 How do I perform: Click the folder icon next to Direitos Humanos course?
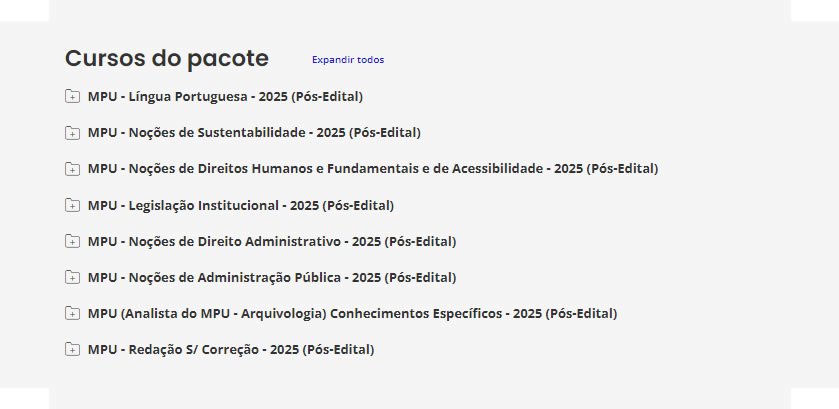tap(72, 169)
